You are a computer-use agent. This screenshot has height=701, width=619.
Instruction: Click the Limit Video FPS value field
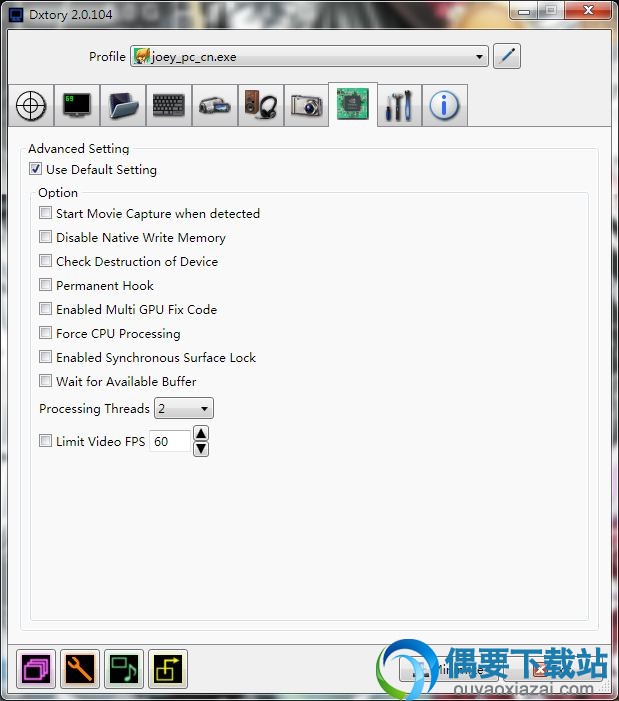[x=170, y=441]
